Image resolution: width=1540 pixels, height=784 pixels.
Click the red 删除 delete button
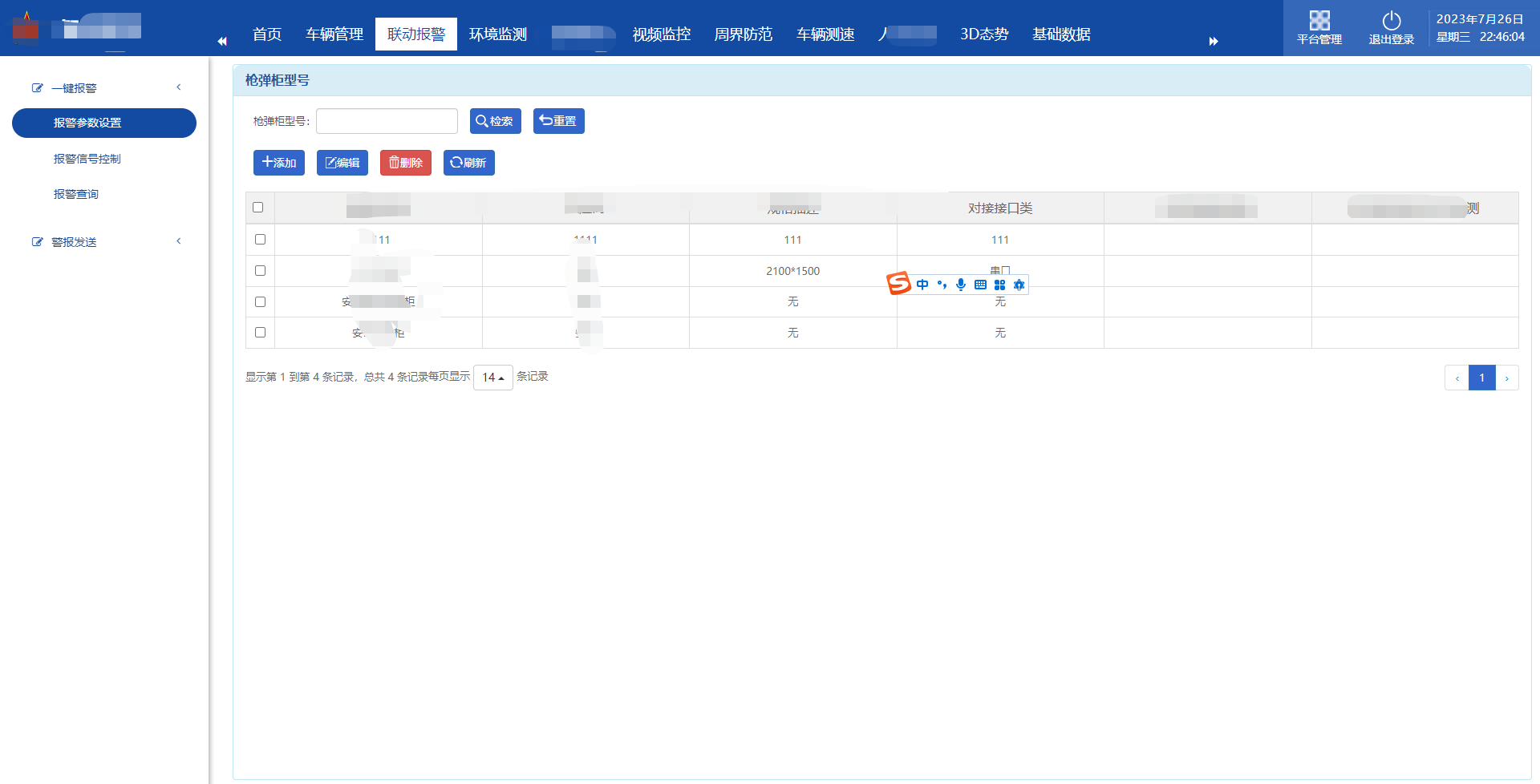[x=406, y=163]
